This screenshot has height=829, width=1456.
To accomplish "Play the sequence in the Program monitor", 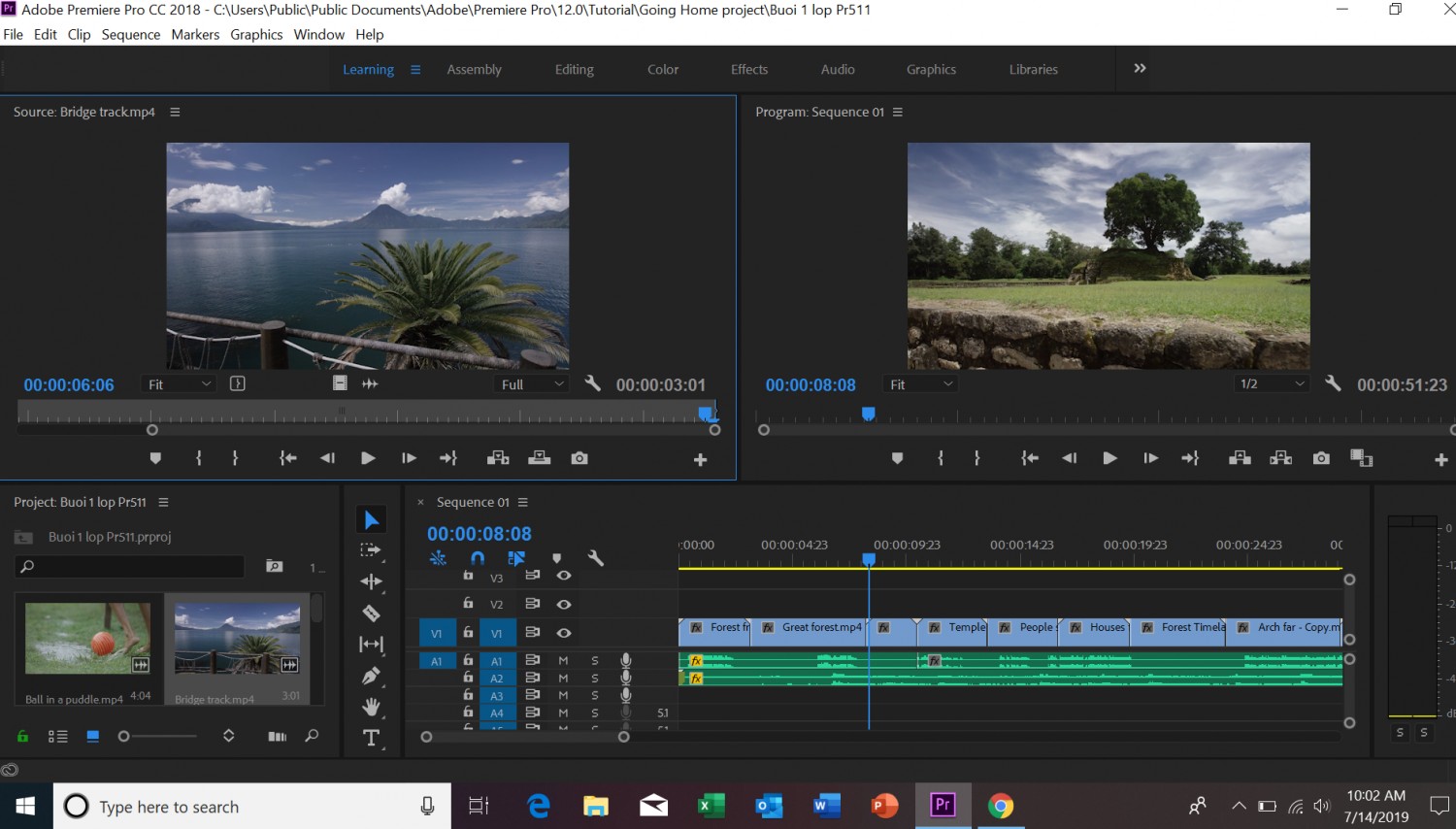I will coord(1109,458).
